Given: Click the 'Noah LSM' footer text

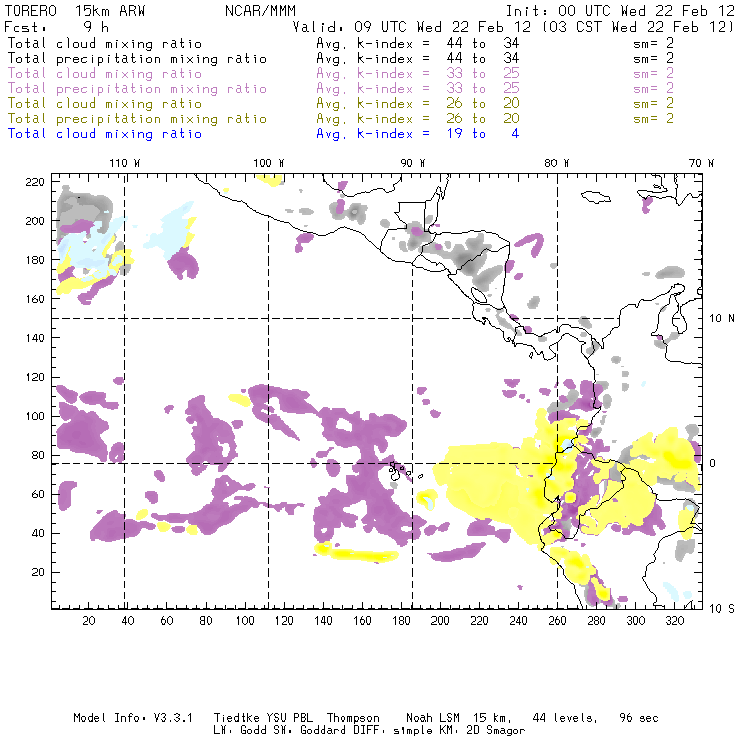Looking at the screenshot, I should pos(432,718).
